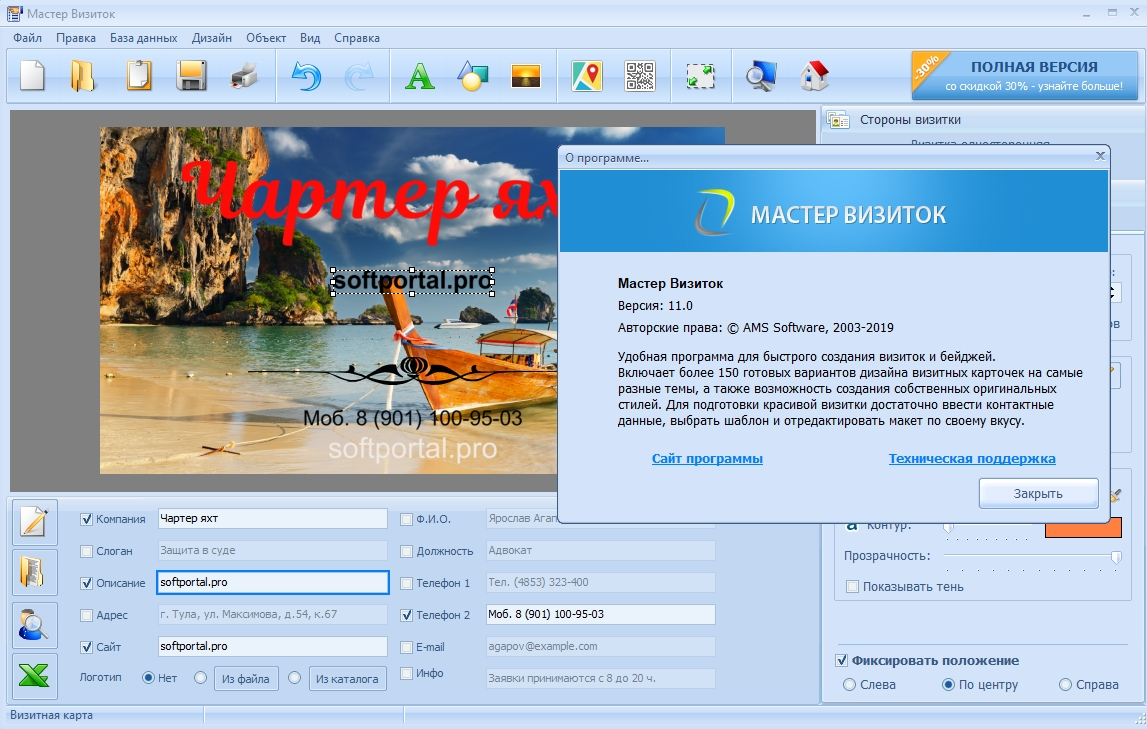
Task: Click Закрыть in the about dialog
Action: click(1038, 494)
